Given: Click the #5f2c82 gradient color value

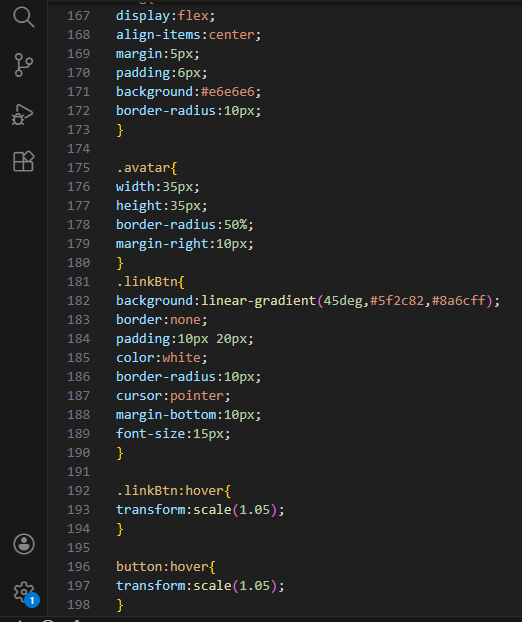Looking at the screenshot, I should tap(397, 301).
